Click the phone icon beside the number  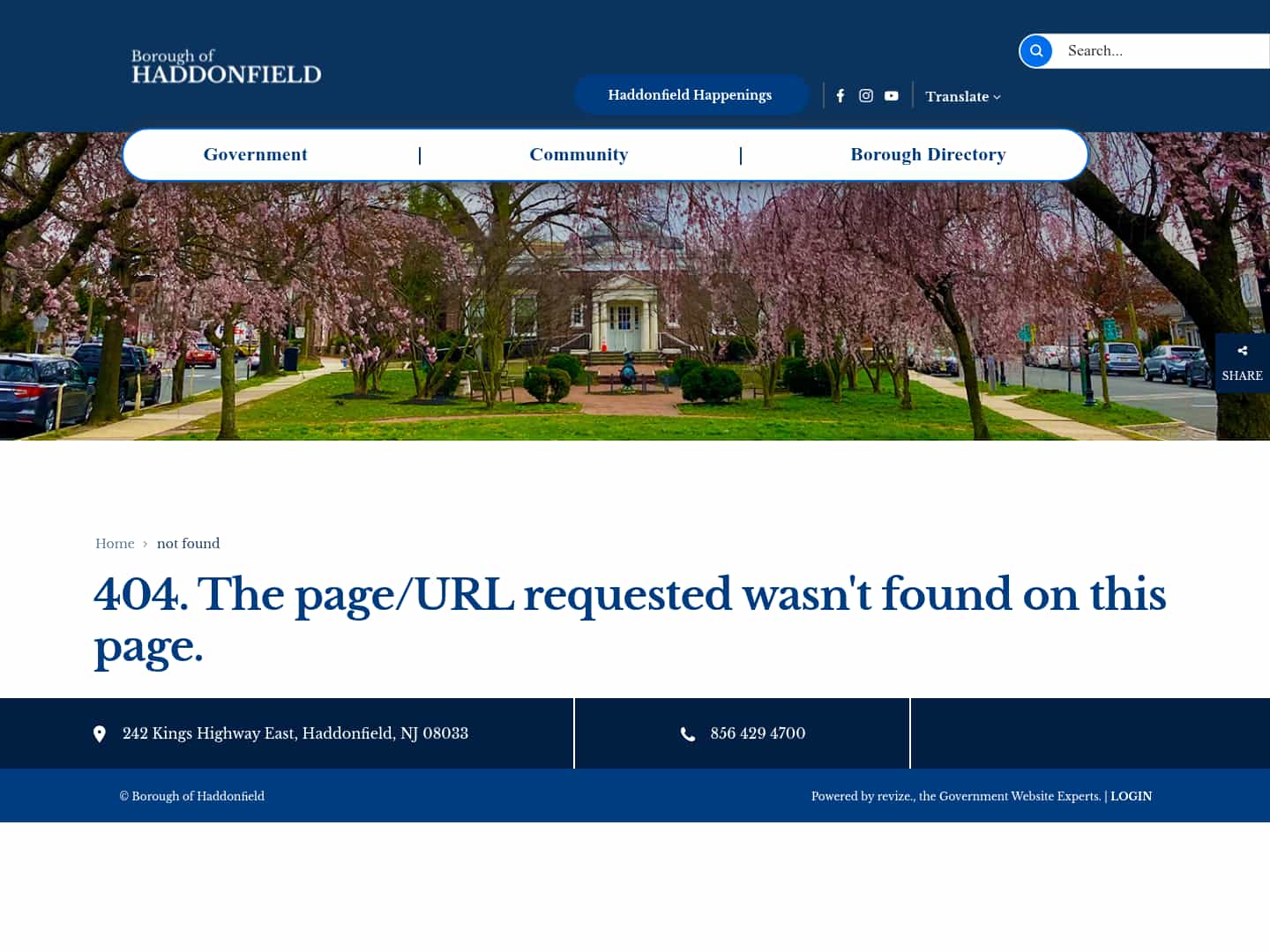[688, 734]
